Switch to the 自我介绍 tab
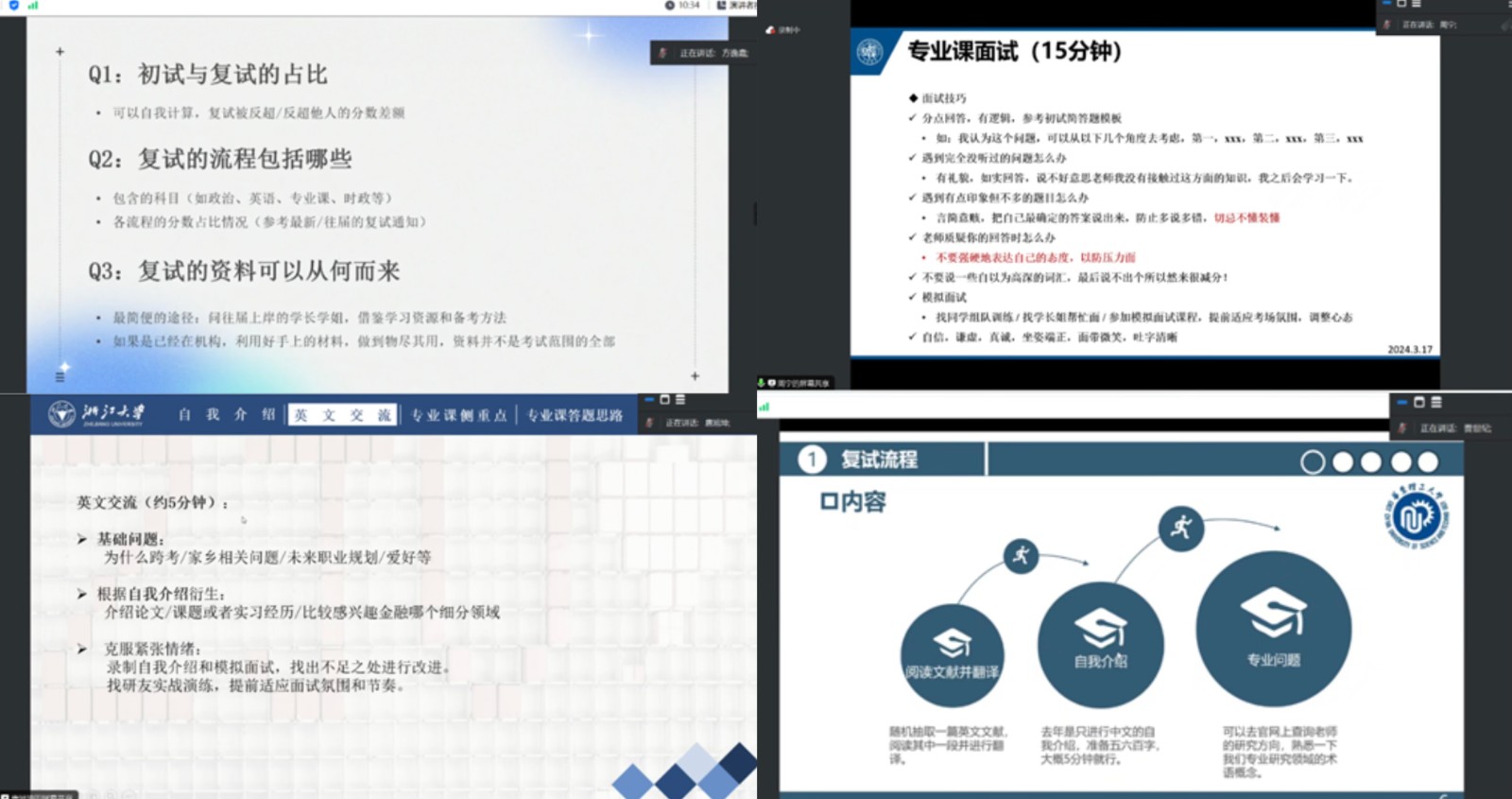The image size is (1512, 799). [x=227, y=415]
